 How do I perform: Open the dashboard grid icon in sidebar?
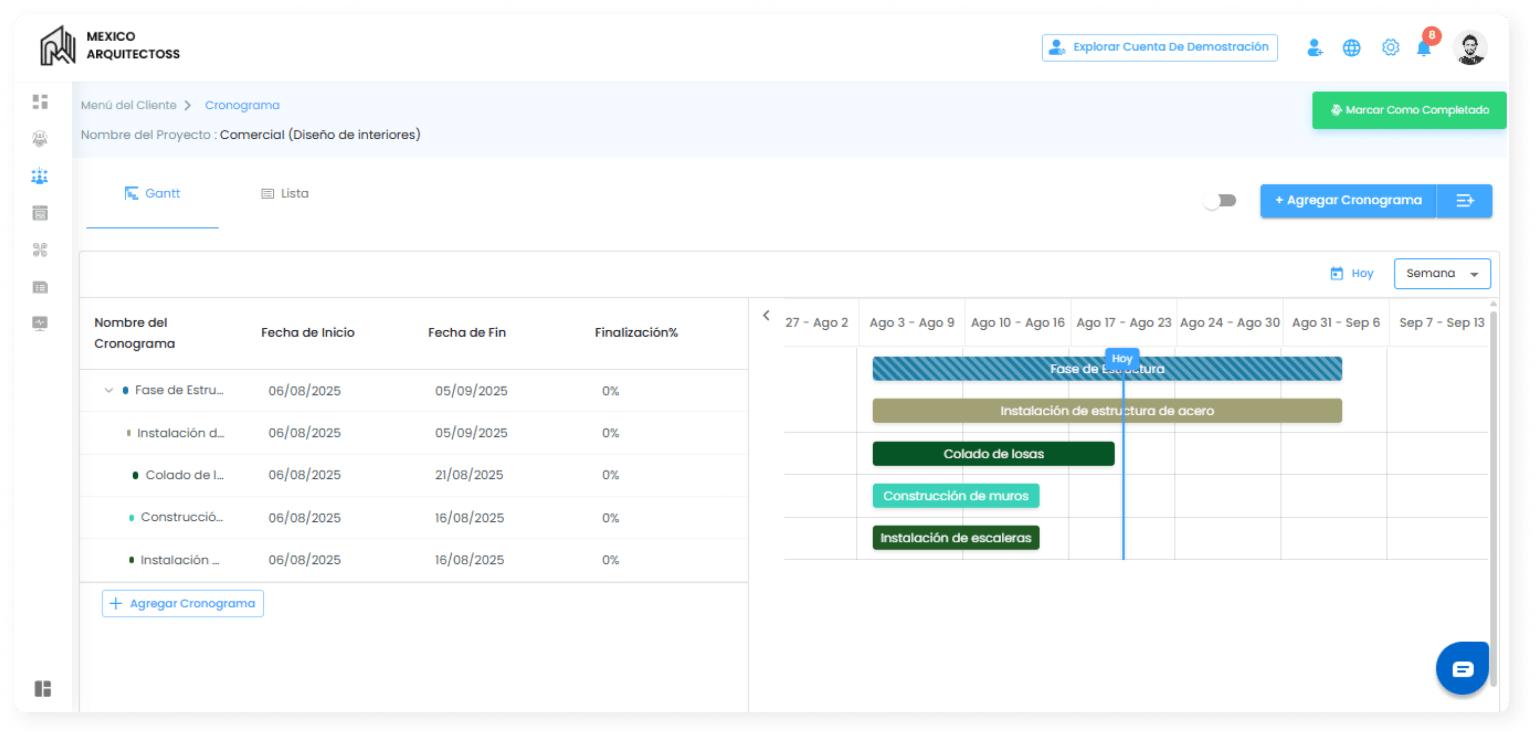click(x=40, y=102)
